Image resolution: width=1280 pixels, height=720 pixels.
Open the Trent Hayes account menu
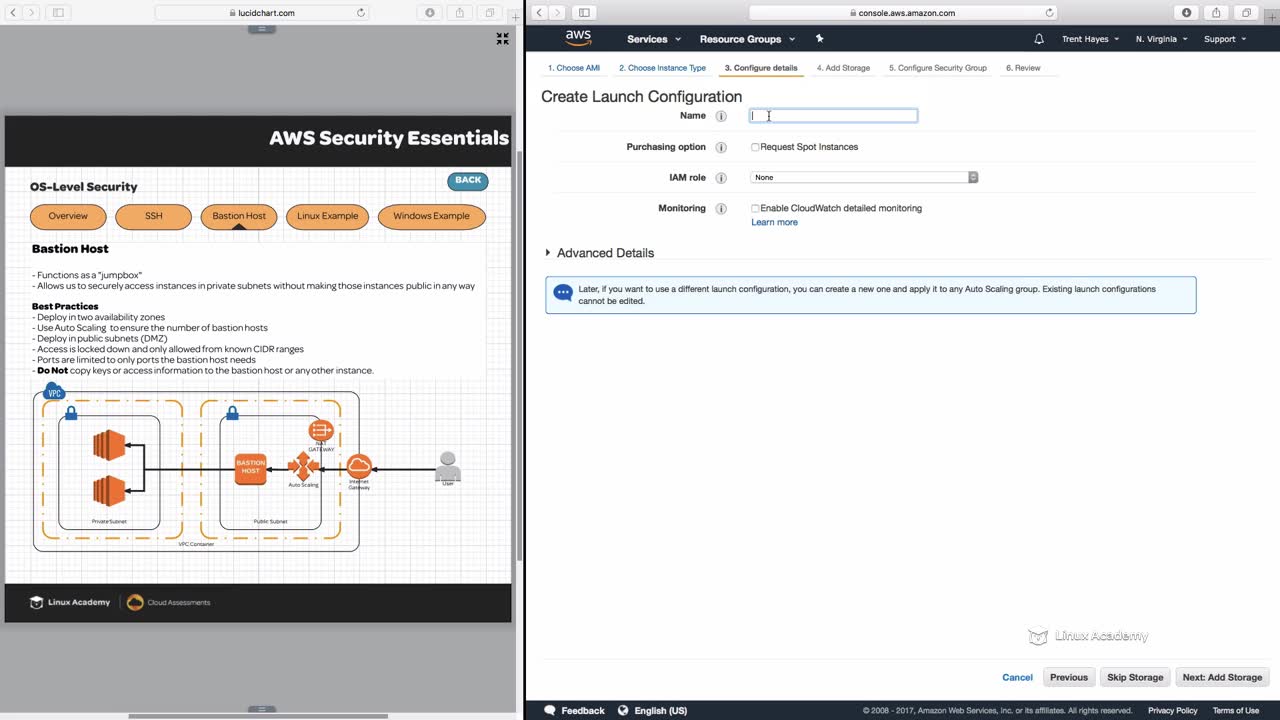coord(1091,39)
